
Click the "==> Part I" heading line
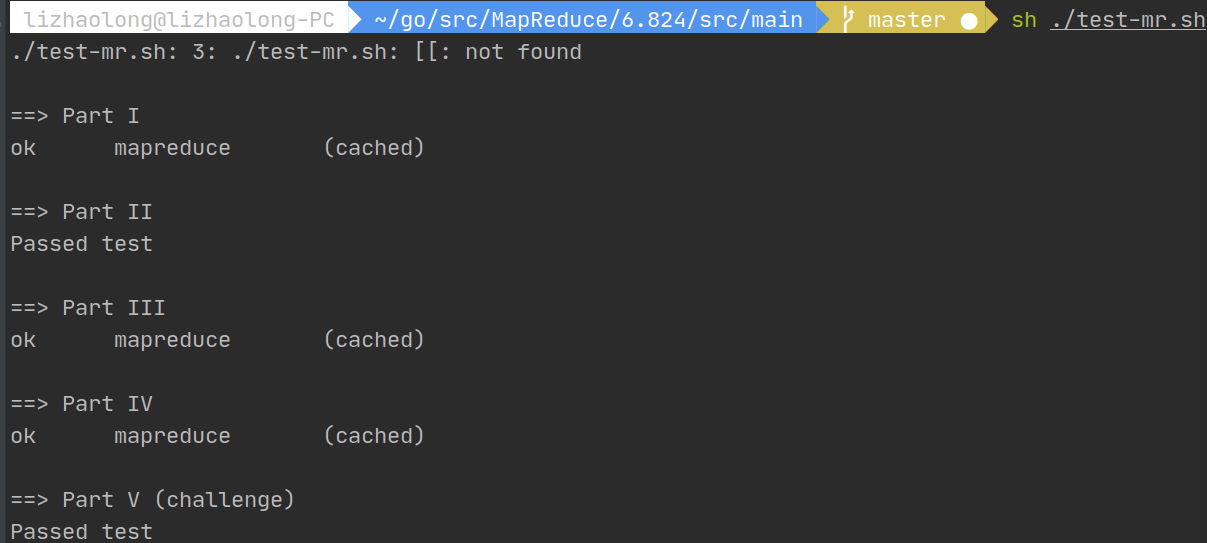point(75,116)
